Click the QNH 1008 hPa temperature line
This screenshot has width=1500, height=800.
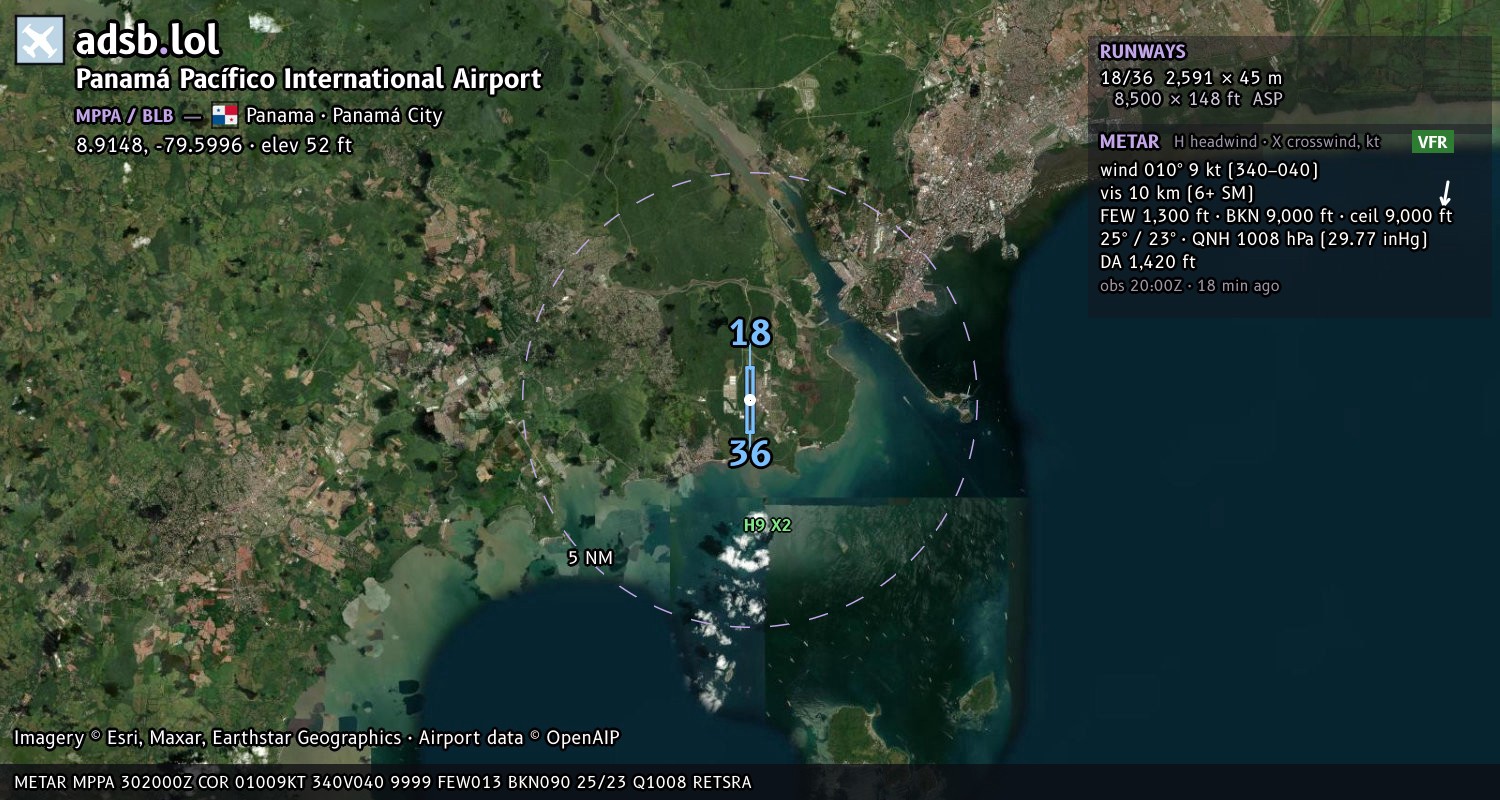coord(1264,240)
